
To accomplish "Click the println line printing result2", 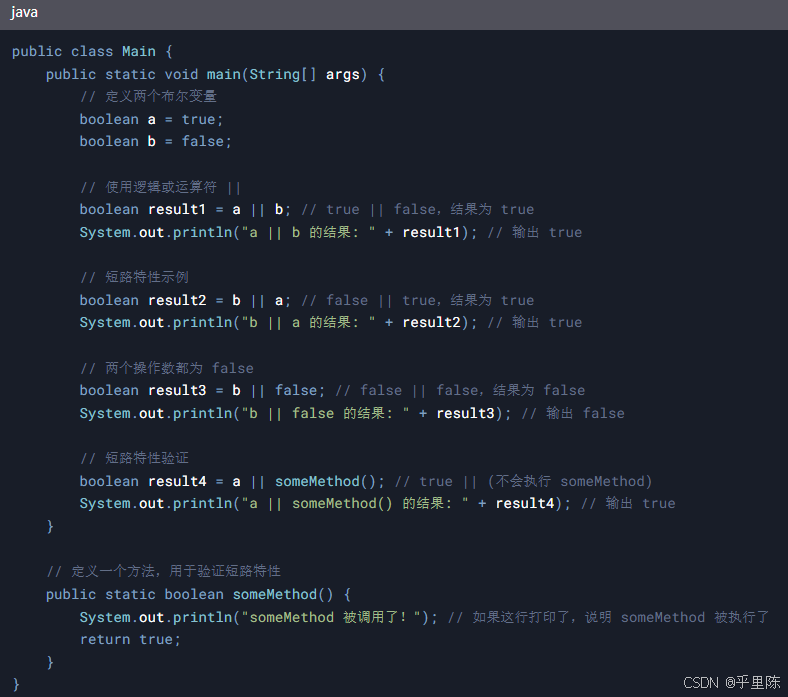I will (331, 322).
